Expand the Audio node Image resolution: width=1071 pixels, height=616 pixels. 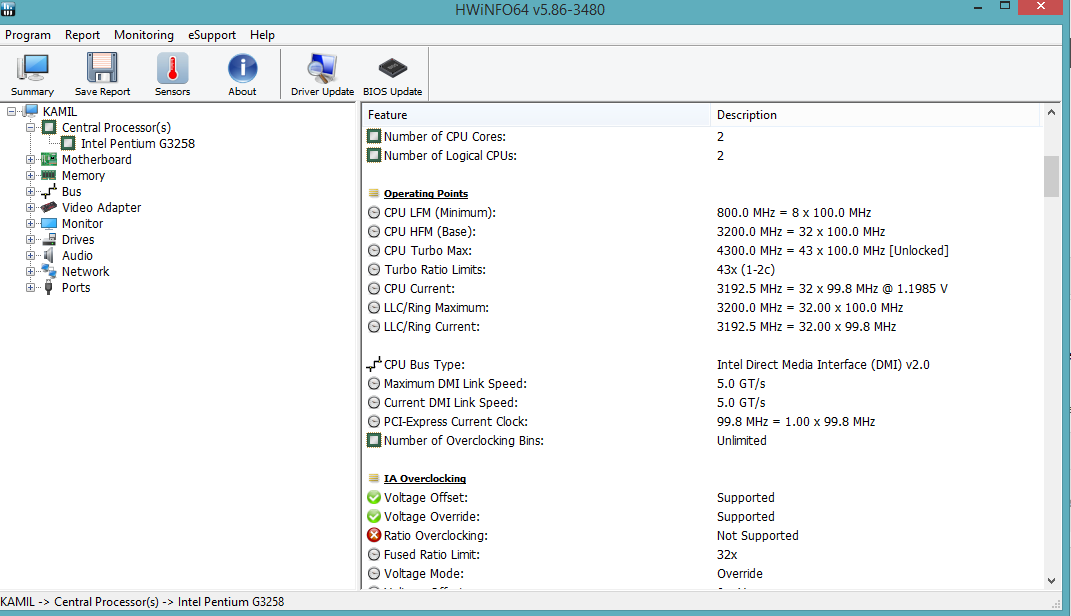(30, 255)
